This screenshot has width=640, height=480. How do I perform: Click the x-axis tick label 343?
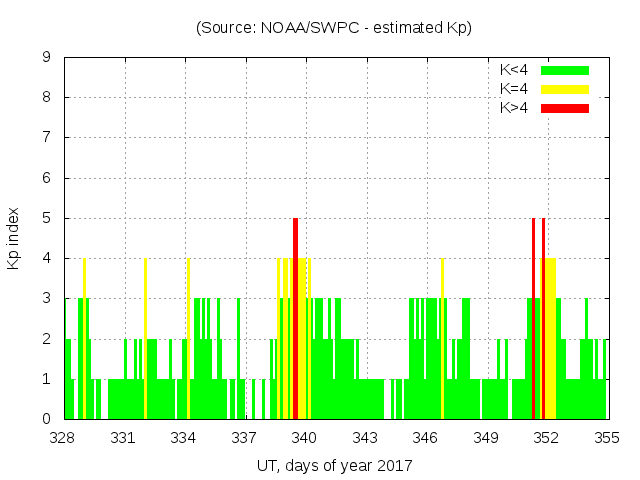365,438
